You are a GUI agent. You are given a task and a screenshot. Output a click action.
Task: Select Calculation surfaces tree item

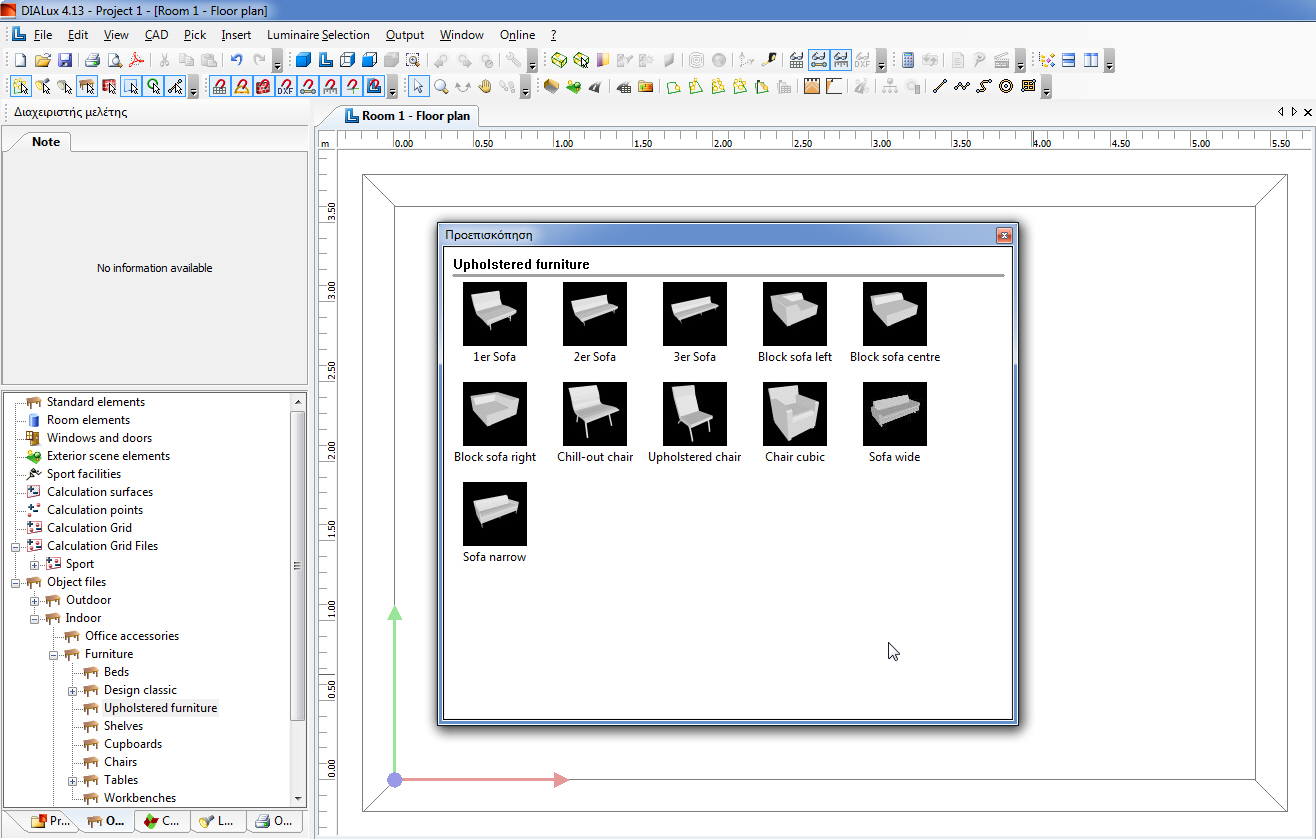[x=100, y=492]
